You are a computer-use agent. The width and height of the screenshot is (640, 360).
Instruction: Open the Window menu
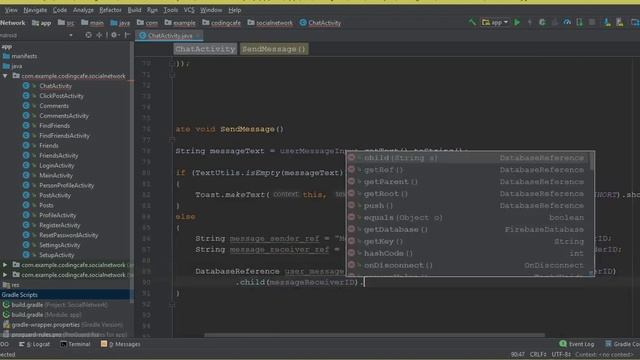[211, 10]
